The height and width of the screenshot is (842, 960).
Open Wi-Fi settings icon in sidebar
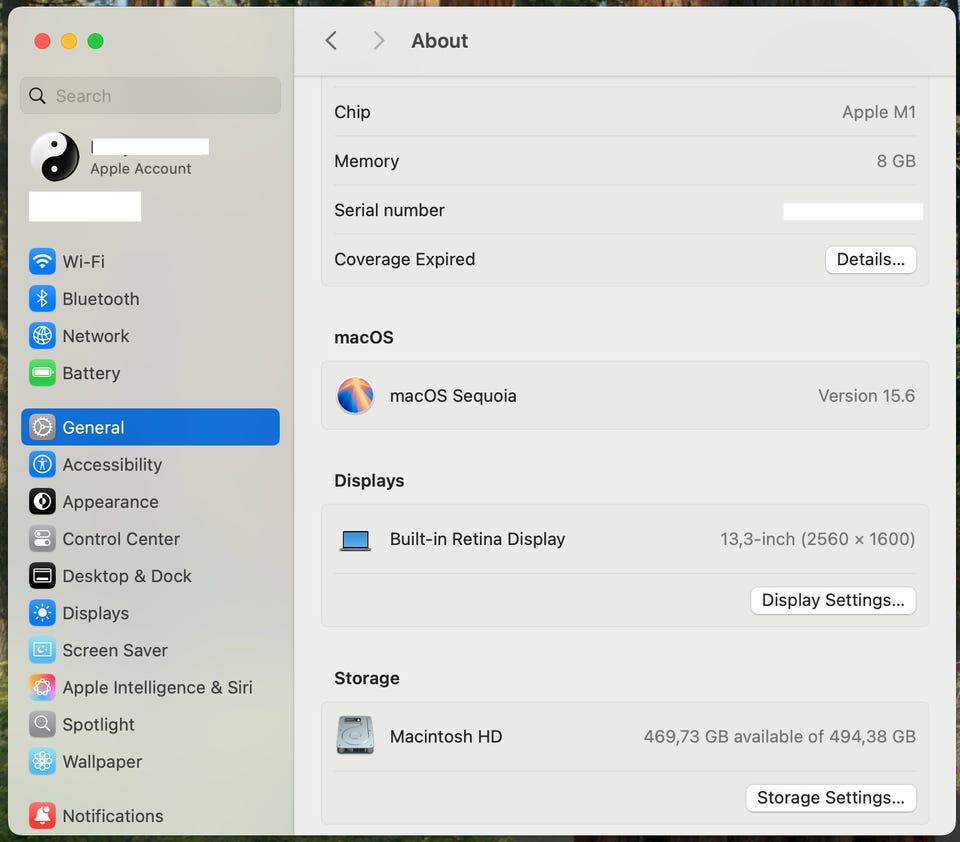(42, 261)
